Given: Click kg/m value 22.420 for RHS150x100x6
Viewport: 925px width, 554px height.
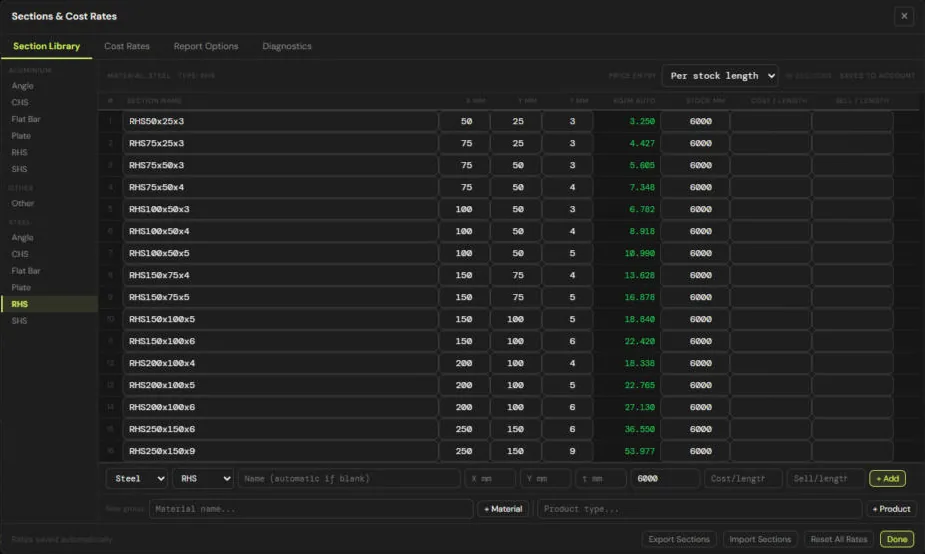Looking at the screenshot, I should coord(639,341).
